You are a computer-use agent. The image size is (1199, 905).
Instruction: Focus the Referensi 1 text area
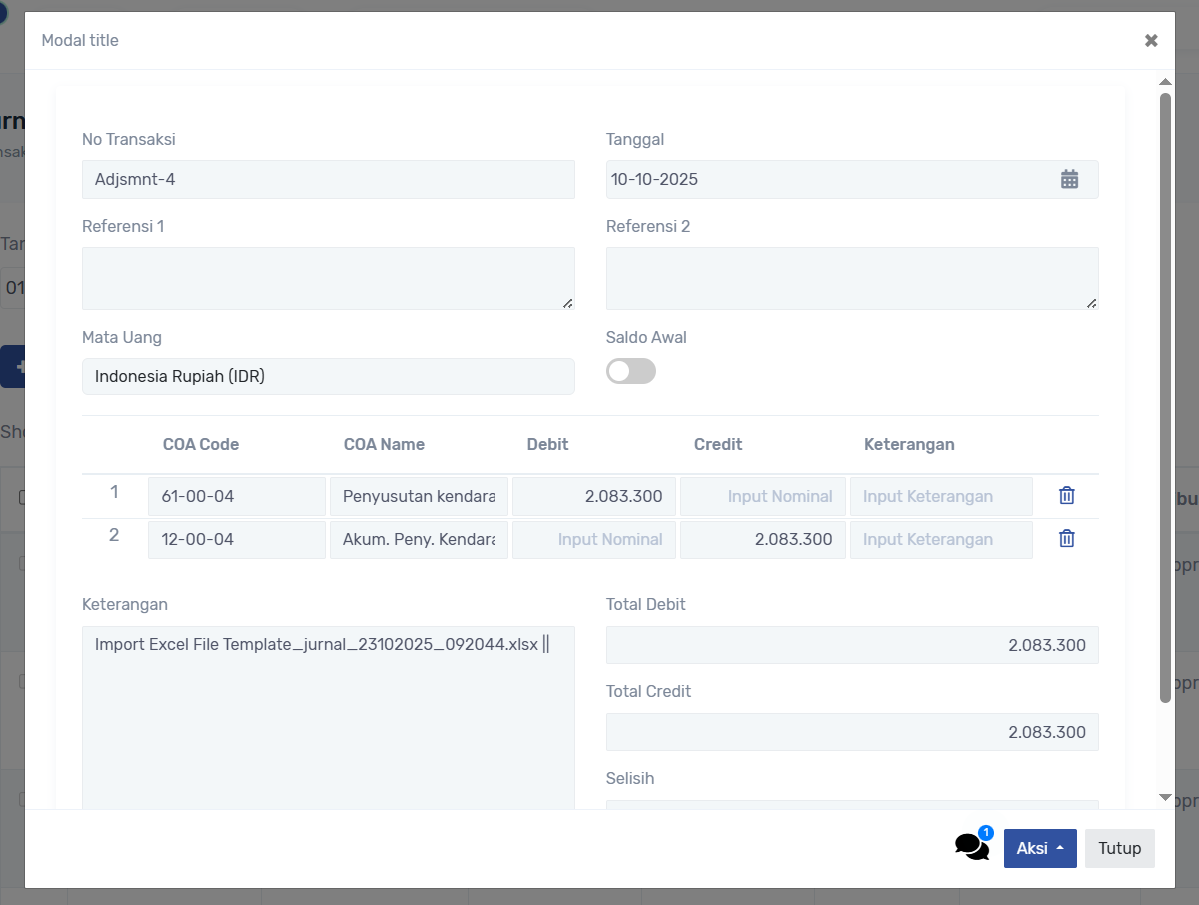(328, 278)
